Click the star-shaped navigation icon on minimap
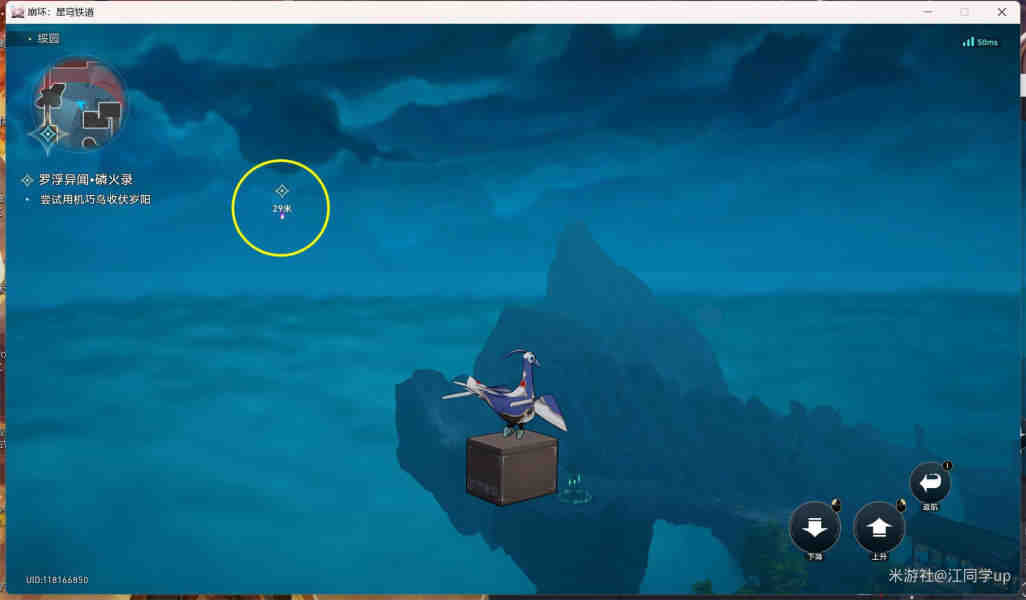This screenshot has width=1026, height=600. [49, 133]
